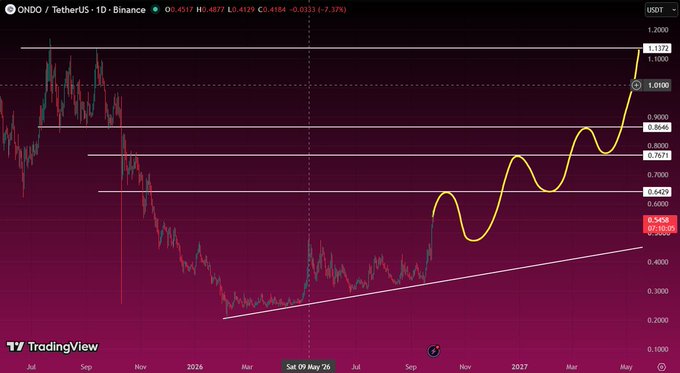Click the ONDO coin logo icon
This screenshot has width=680, height=373.
[10, 9]
